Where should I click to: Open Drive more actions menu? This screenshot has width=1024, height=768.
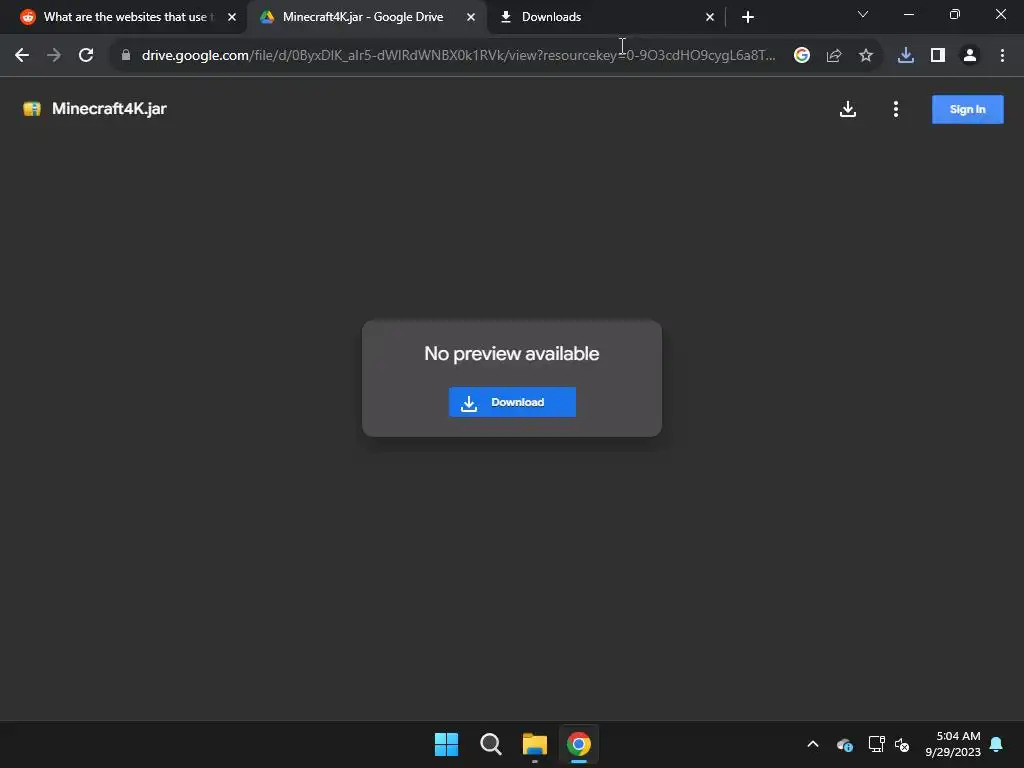pyautogui.click(x=895, y=109)
